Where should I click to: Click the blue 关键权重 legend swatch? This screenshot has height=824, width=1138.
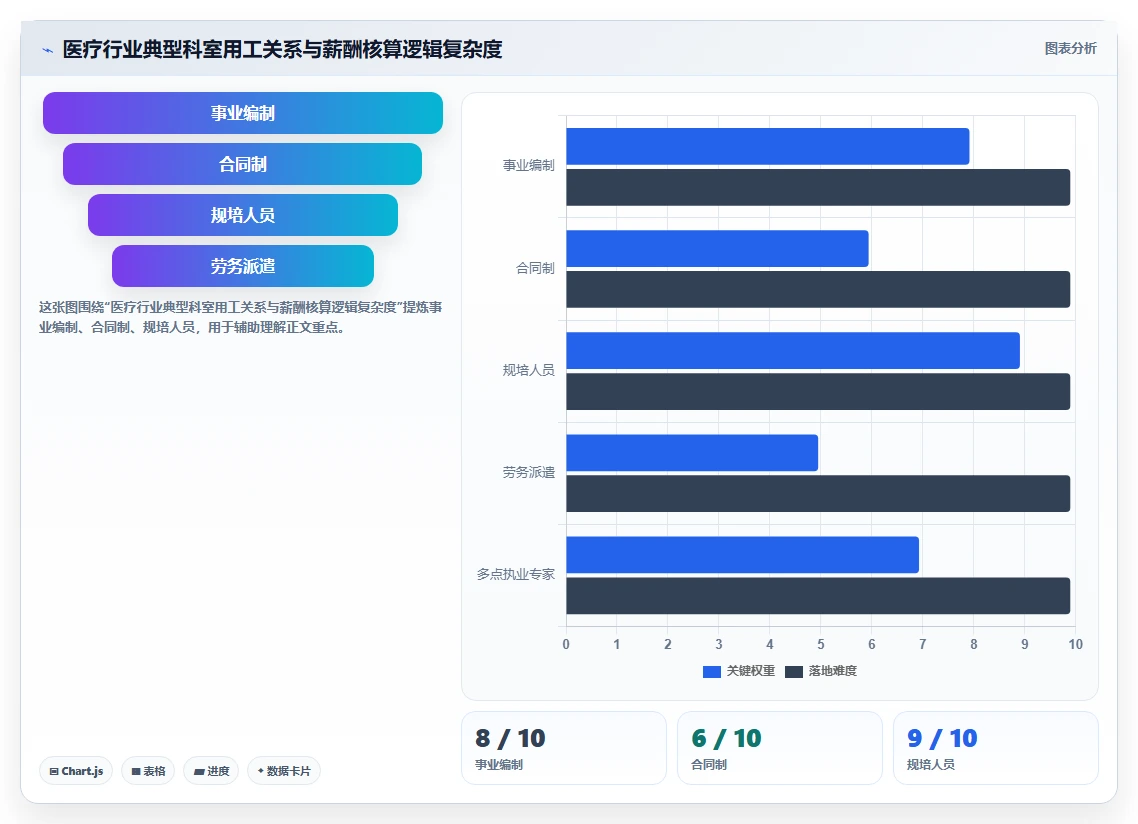[711, 672]
